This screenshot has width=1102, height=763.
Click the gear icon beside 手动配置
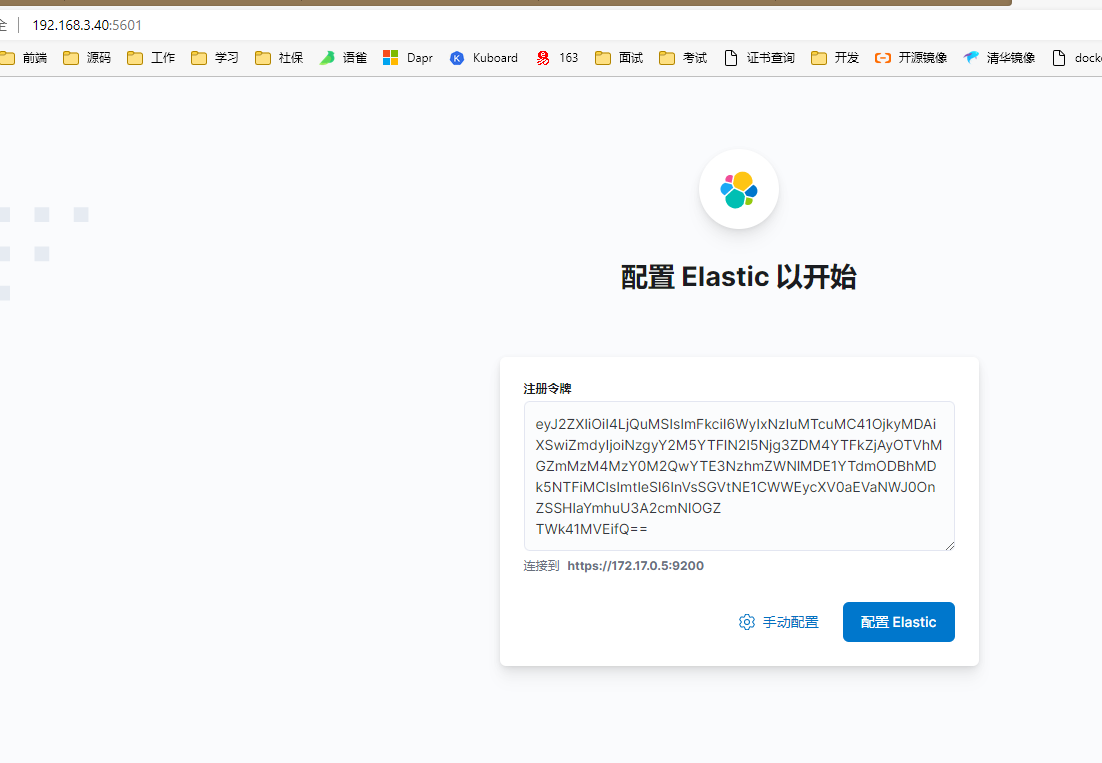746,622
